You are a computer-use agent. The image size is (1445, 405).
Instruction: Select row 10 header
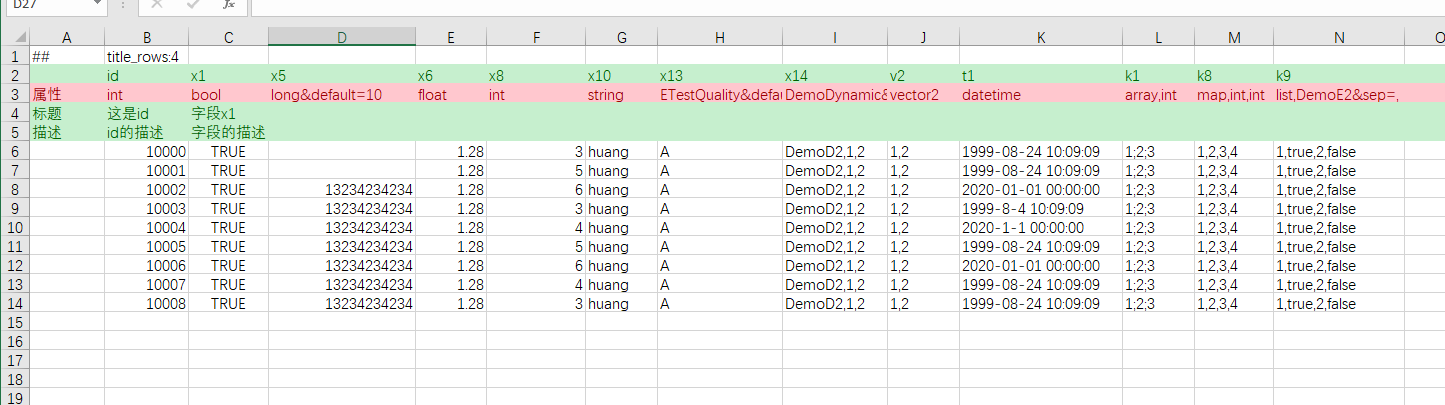[15, 227]
